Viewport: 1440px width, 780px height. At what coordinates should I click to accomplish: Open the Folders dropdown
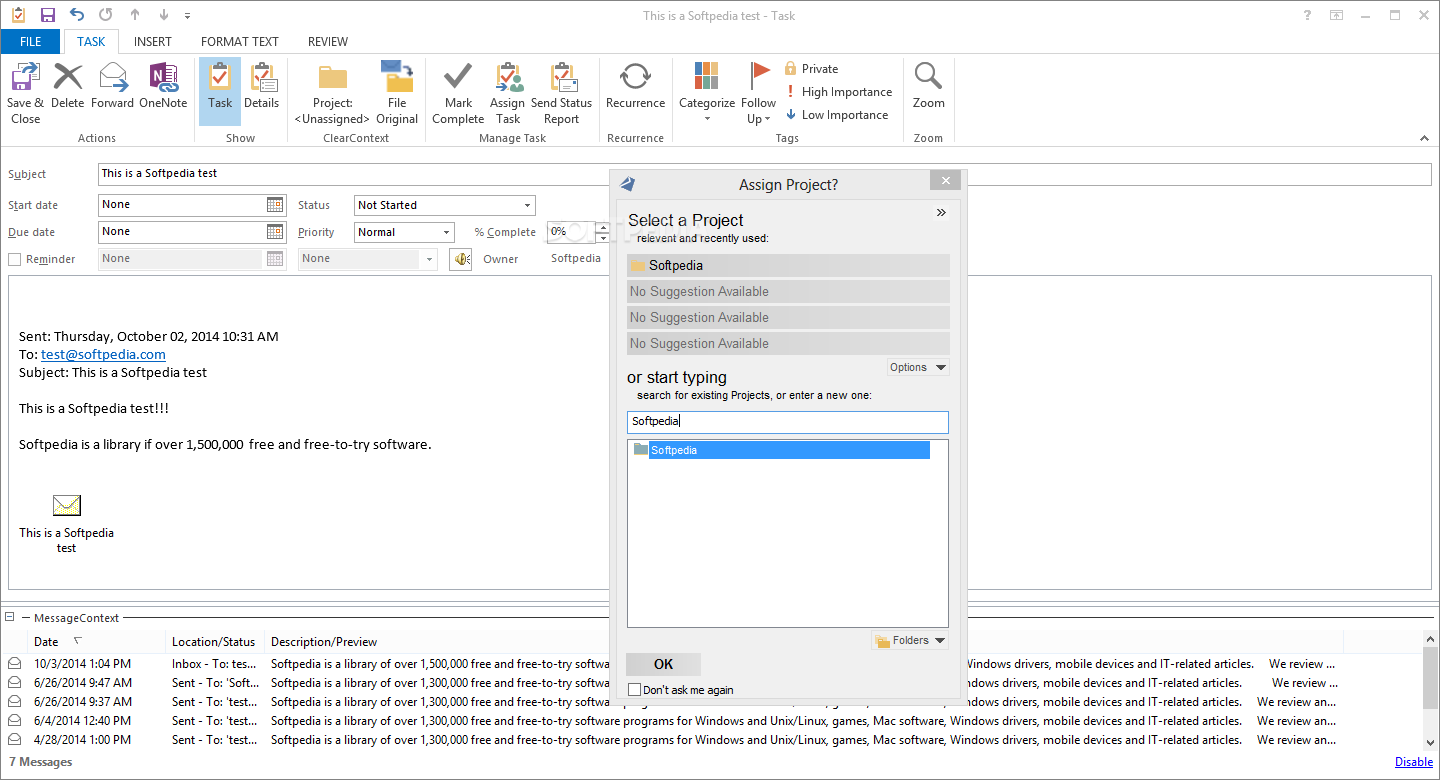tap(910, 641)
